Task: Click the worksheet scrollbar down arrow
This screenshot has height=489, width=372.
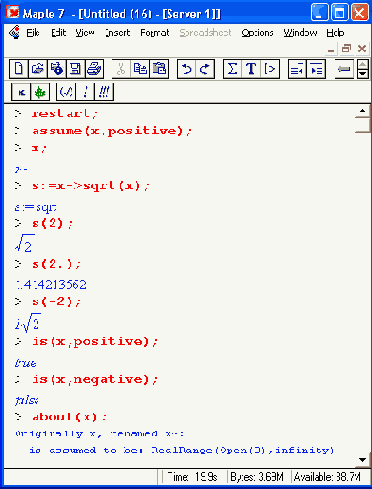Action: [x=363, y=460]
